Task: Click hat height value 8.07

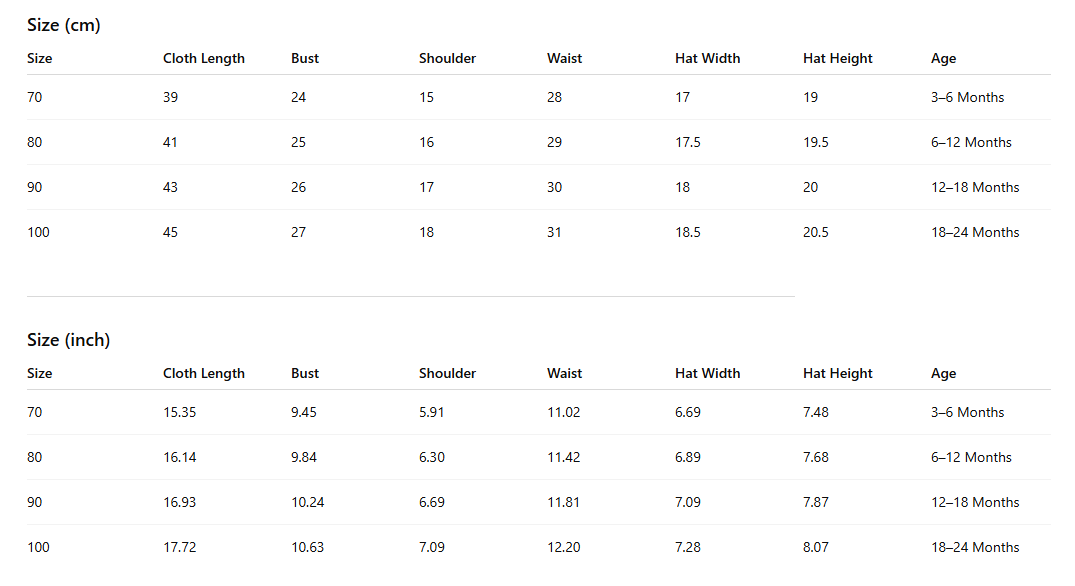Action: [x=815, y=548]
